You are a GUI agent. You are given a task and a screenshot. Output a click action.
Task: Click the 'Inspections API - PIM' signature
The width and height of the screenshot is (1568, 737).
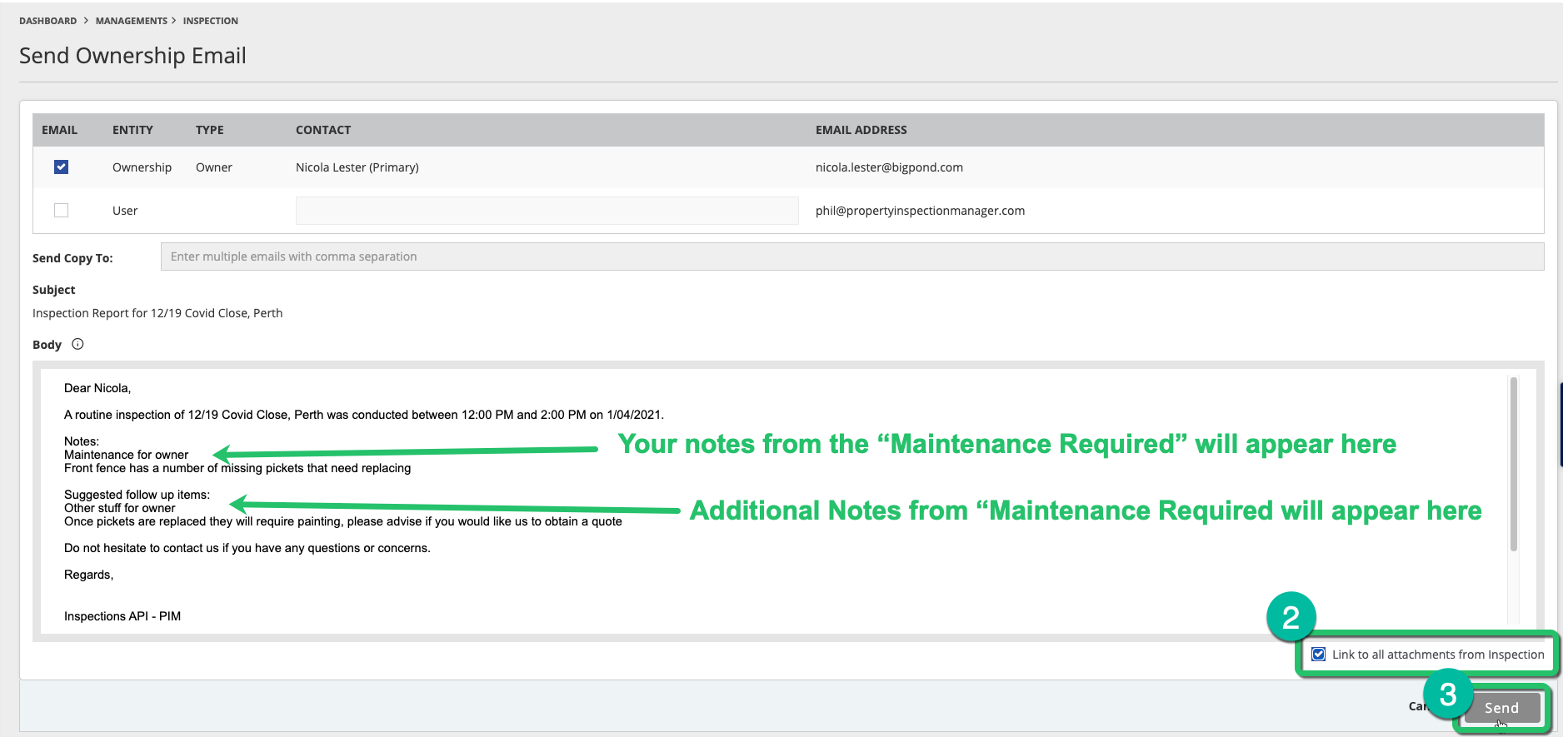pyautogui.click(x=122, y=616)
